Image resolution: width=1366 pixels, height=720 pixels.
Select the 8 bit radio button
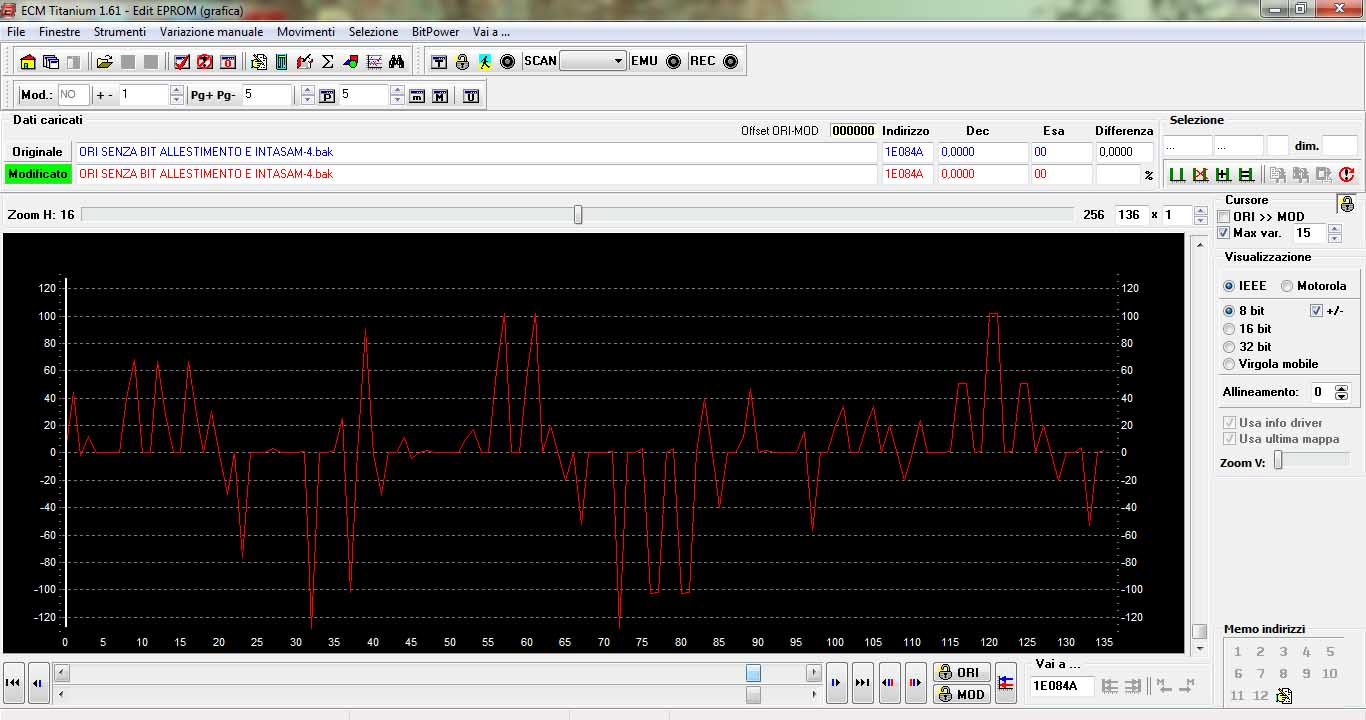point(1229,311)
